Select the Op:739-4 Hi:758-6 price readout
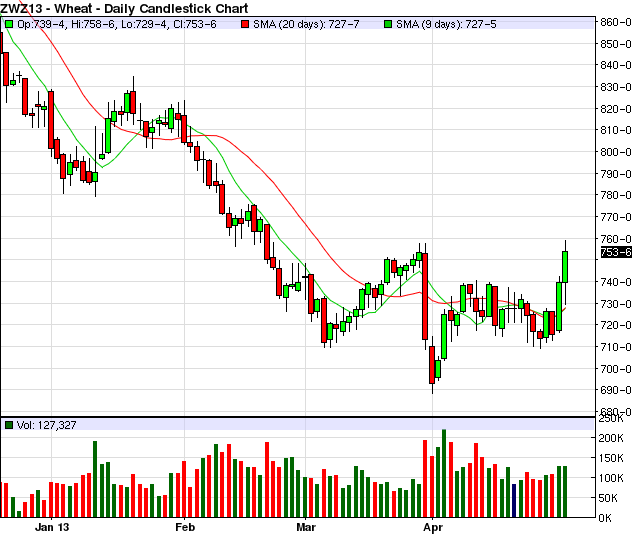Image resolution: width=640 pixels, height=536 pixels. click(117, 24)
